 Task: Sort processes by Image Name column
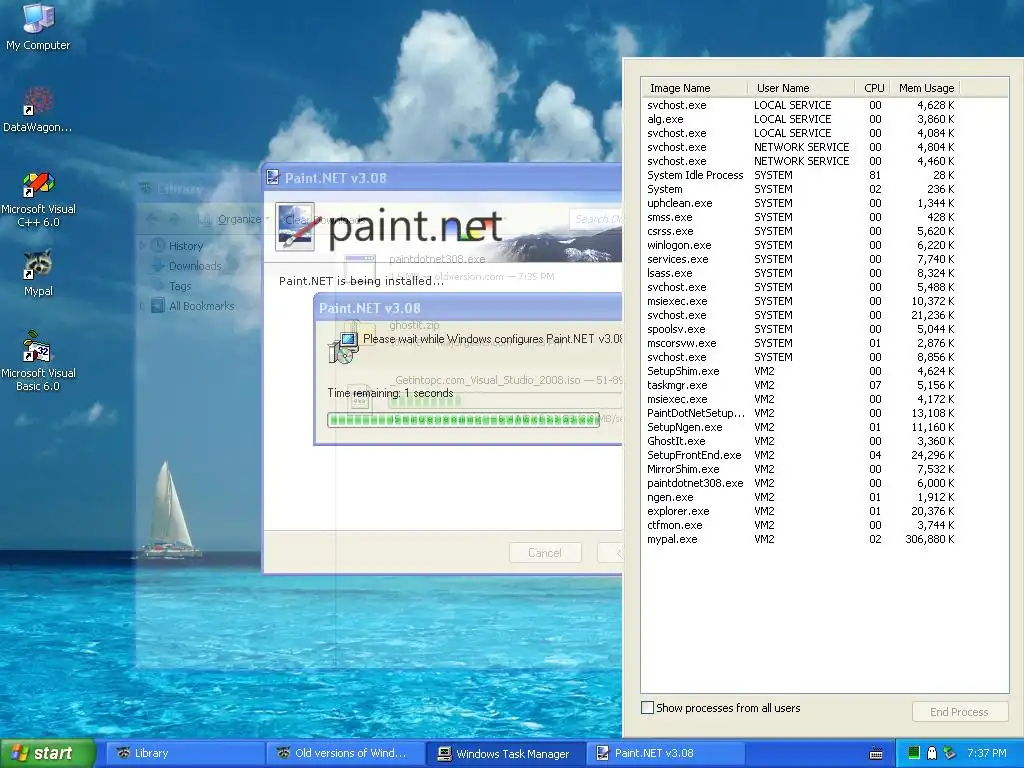point(695,88)
